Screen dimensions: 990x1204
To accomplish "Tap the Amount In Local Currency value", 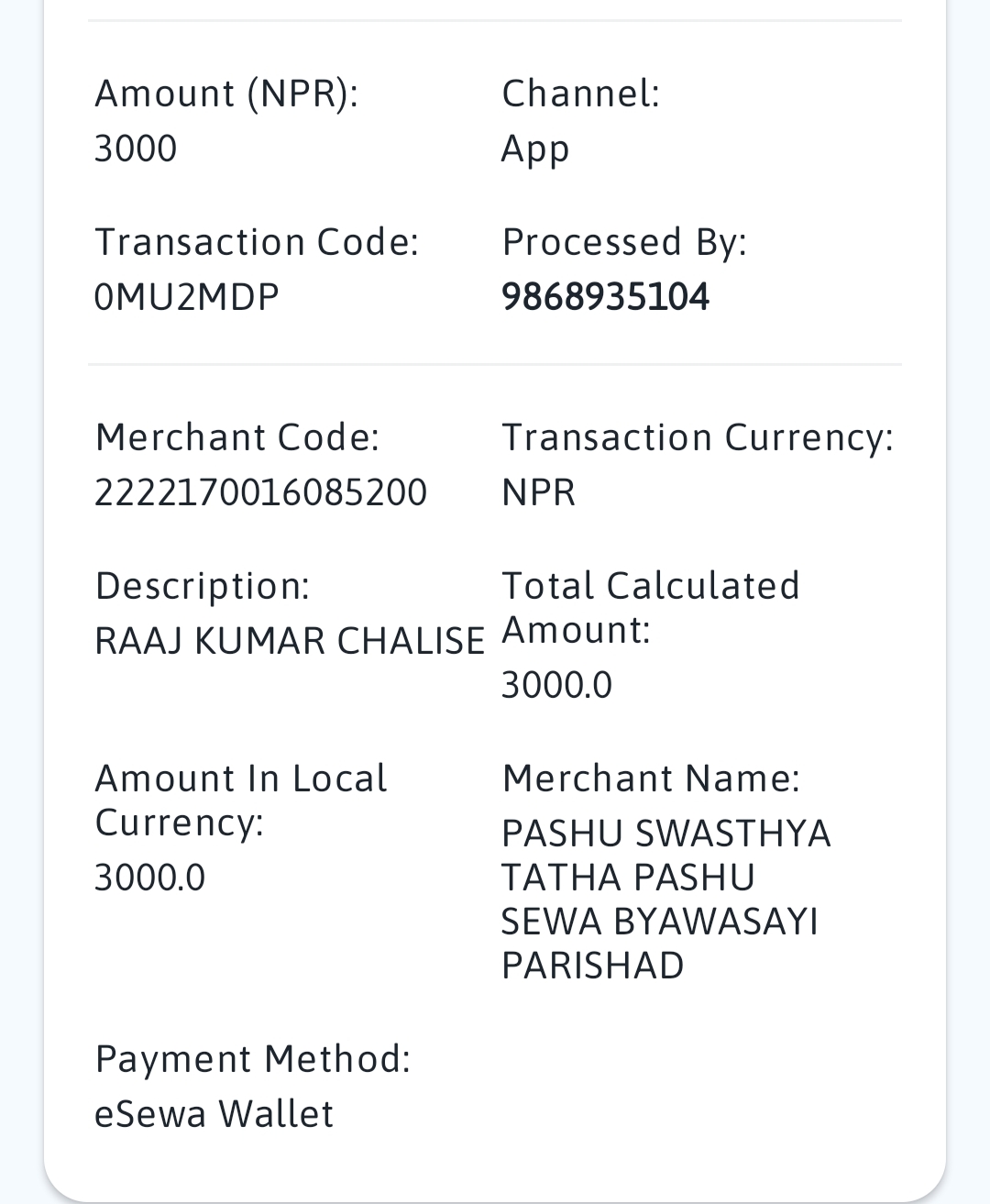I will [150, 878].
